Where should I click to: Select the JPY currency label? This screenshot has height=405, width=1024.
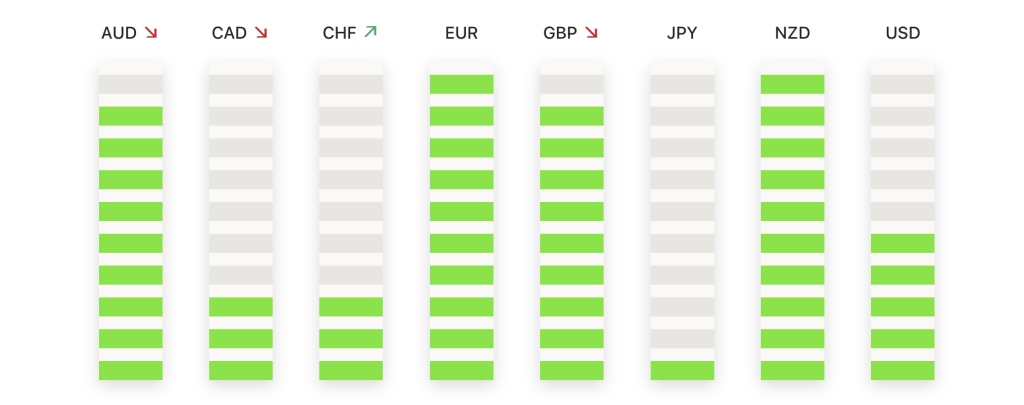pyautogui.click(x=682, y=33)
